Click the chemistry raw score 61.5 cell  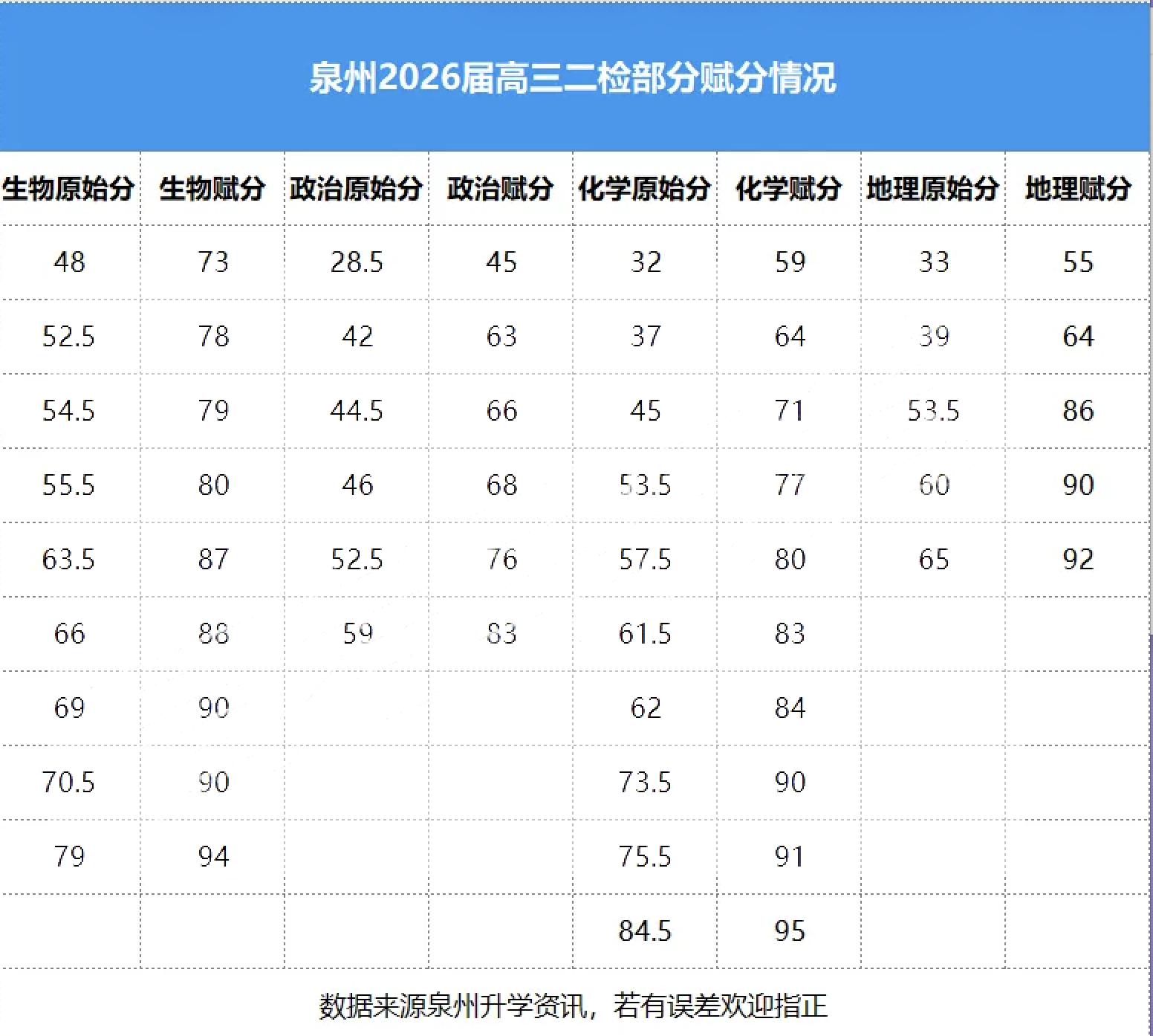tap(645, 634)
